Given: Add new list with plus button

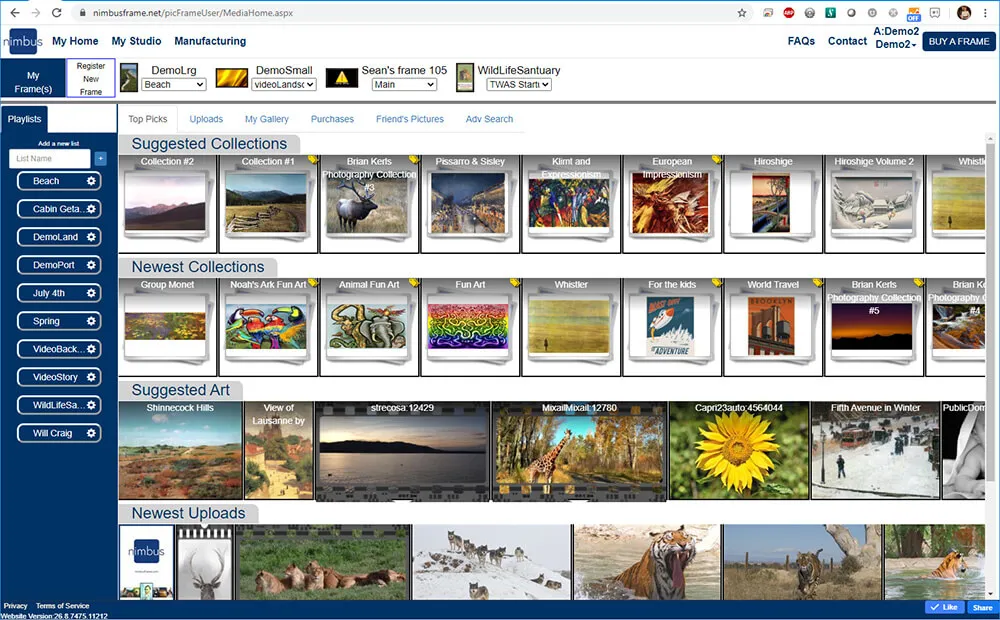Looking at the screenshot, I should (x=101, y=158).
